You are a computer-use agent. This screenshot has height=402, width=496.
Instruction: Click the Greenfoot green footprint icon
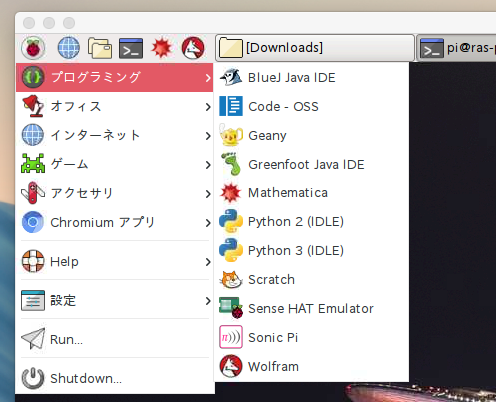pos(231,164)
